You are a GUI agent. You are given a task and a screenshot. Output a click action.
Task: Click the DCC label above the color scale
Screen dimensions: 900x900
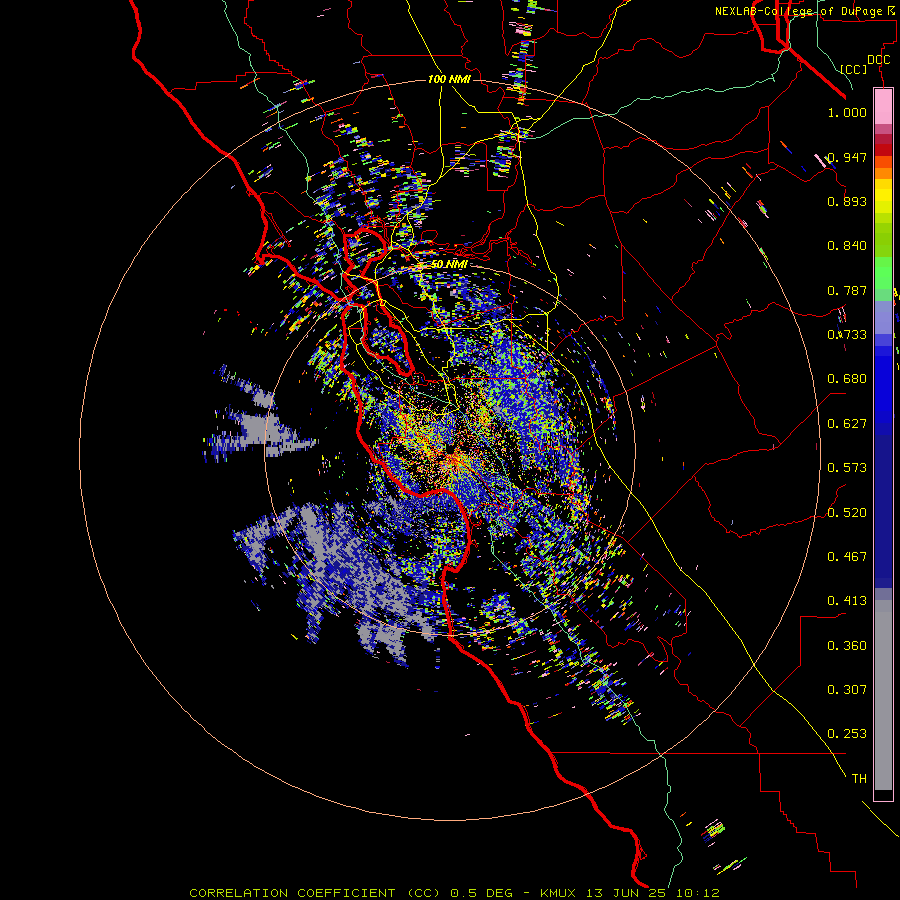coord(878,60)
